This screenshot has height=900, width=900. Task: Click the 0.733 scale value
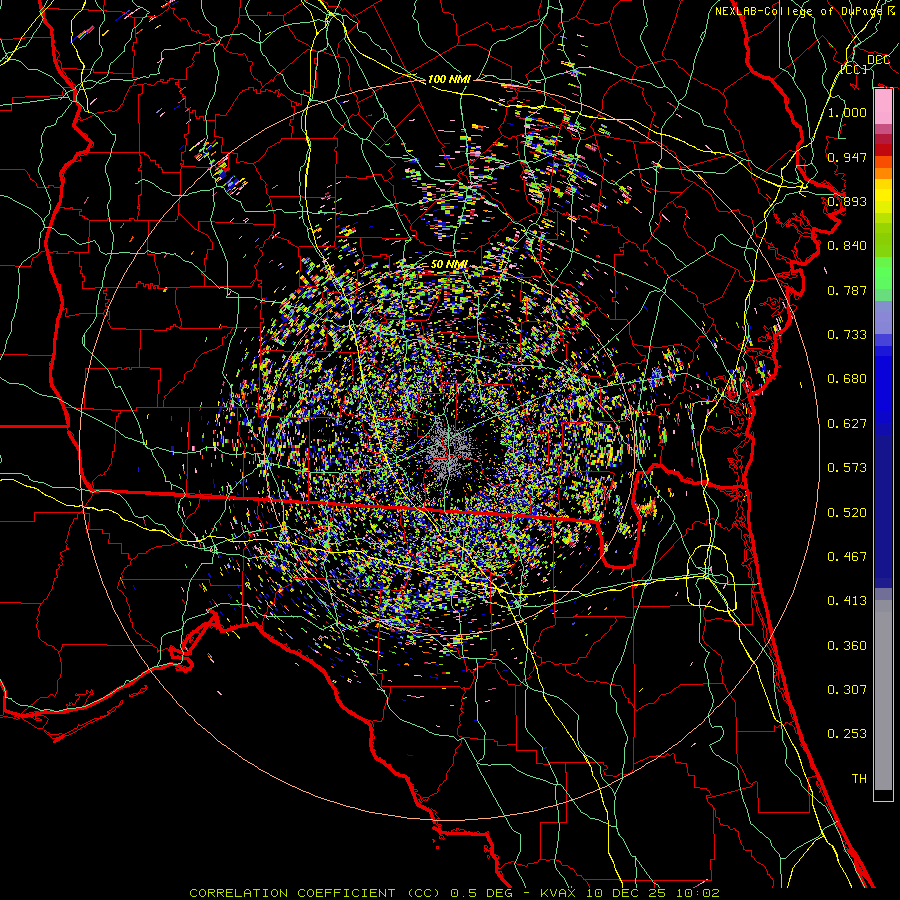pyautogui.click(x=847, y=335)
